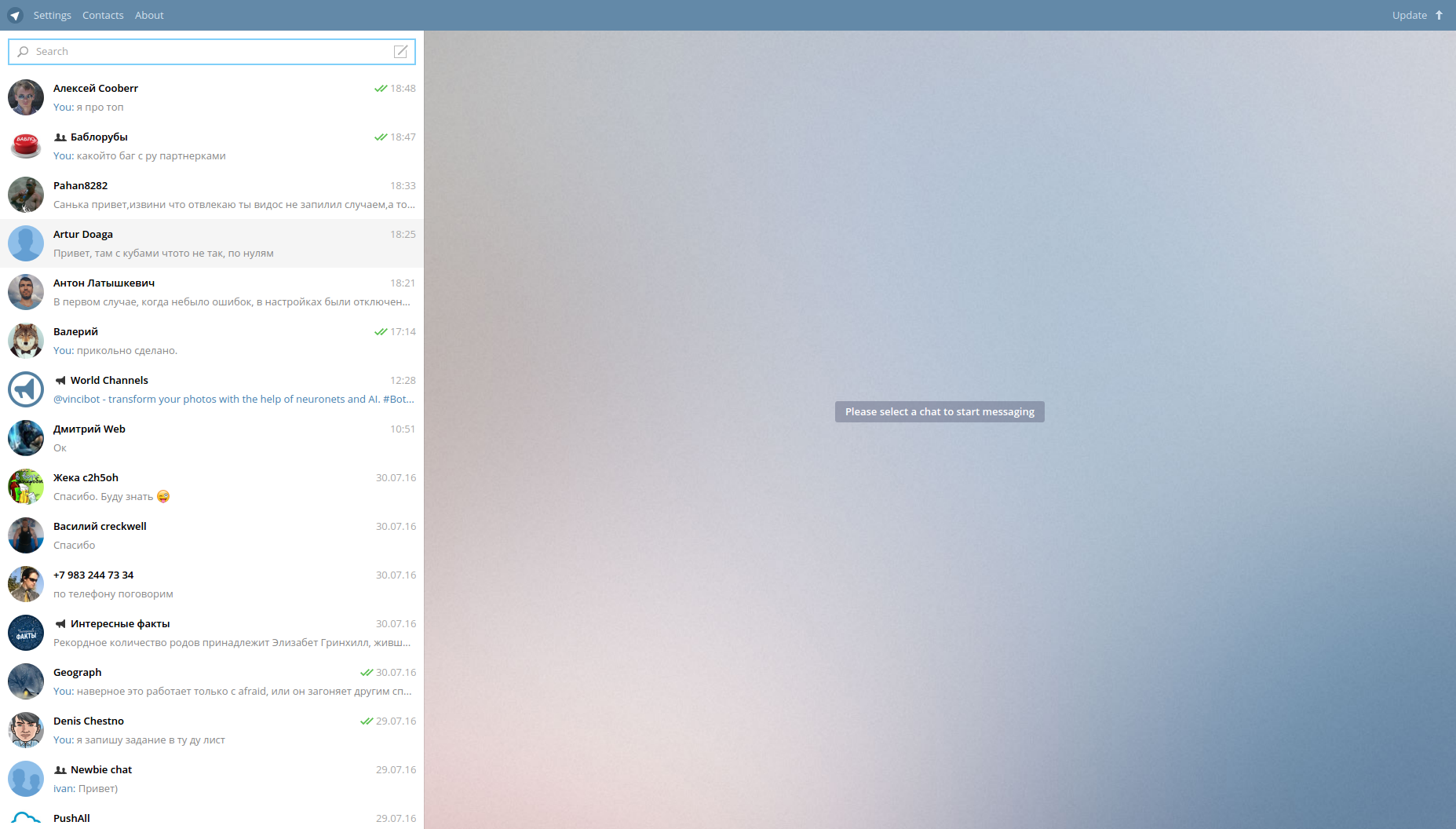Click Антон Латышкевич avatar
The image size is (1456, 829).
pyautogui.click(x=26, y=292)
